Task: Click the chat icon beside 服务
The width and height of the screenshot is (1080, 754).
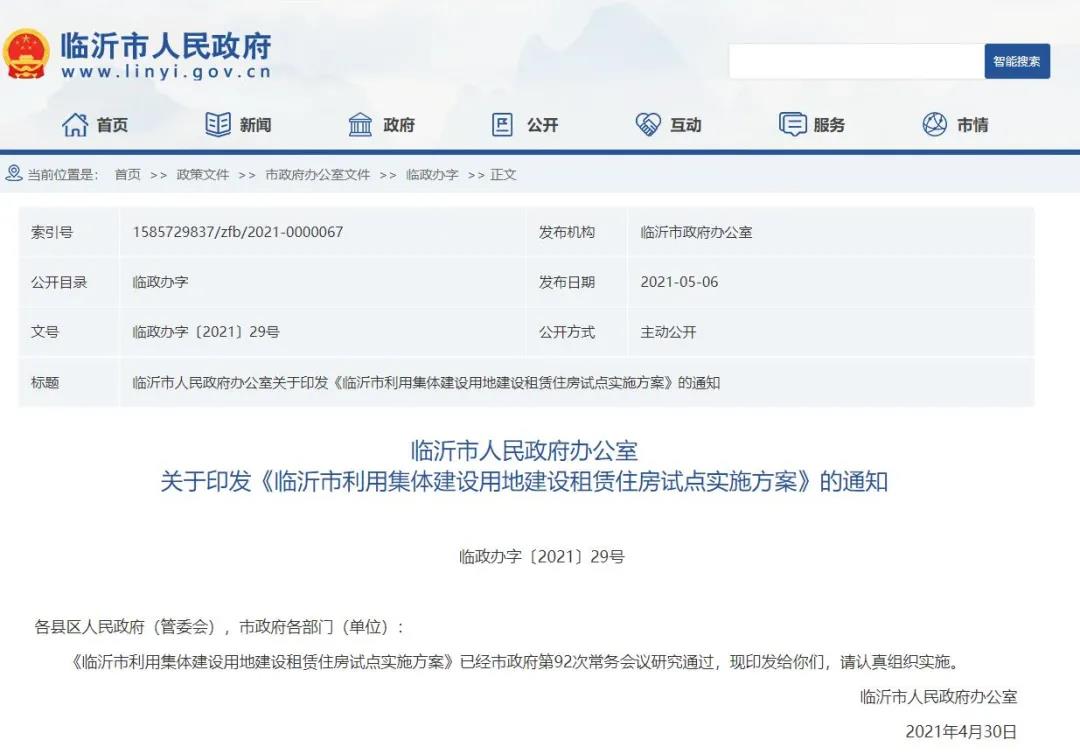Action: (792, 125)
